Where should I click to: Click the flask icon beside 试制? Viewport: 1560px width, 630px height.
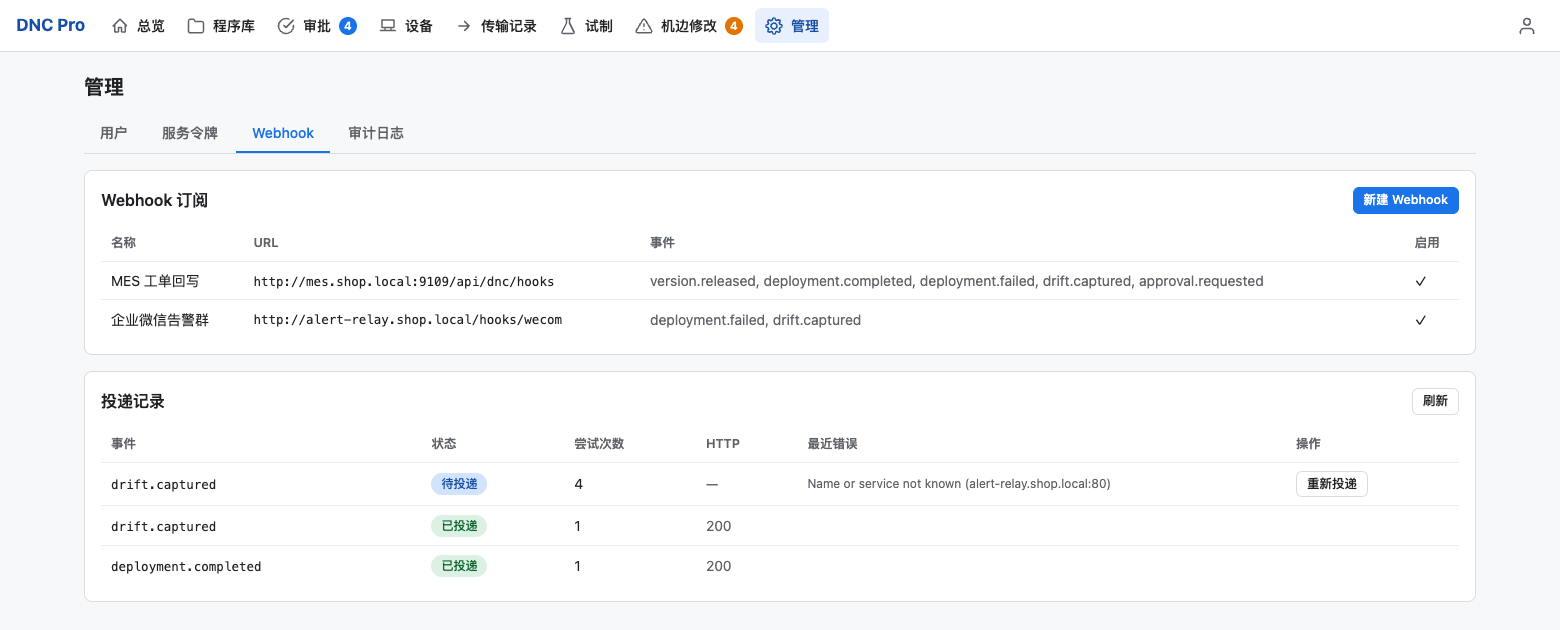point(568,26)
